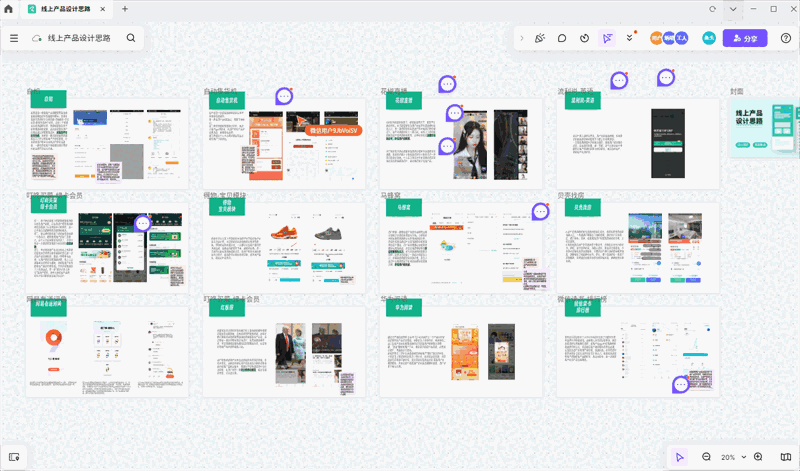Close the 线上产品设计思路 tab

tap(103, 9)
